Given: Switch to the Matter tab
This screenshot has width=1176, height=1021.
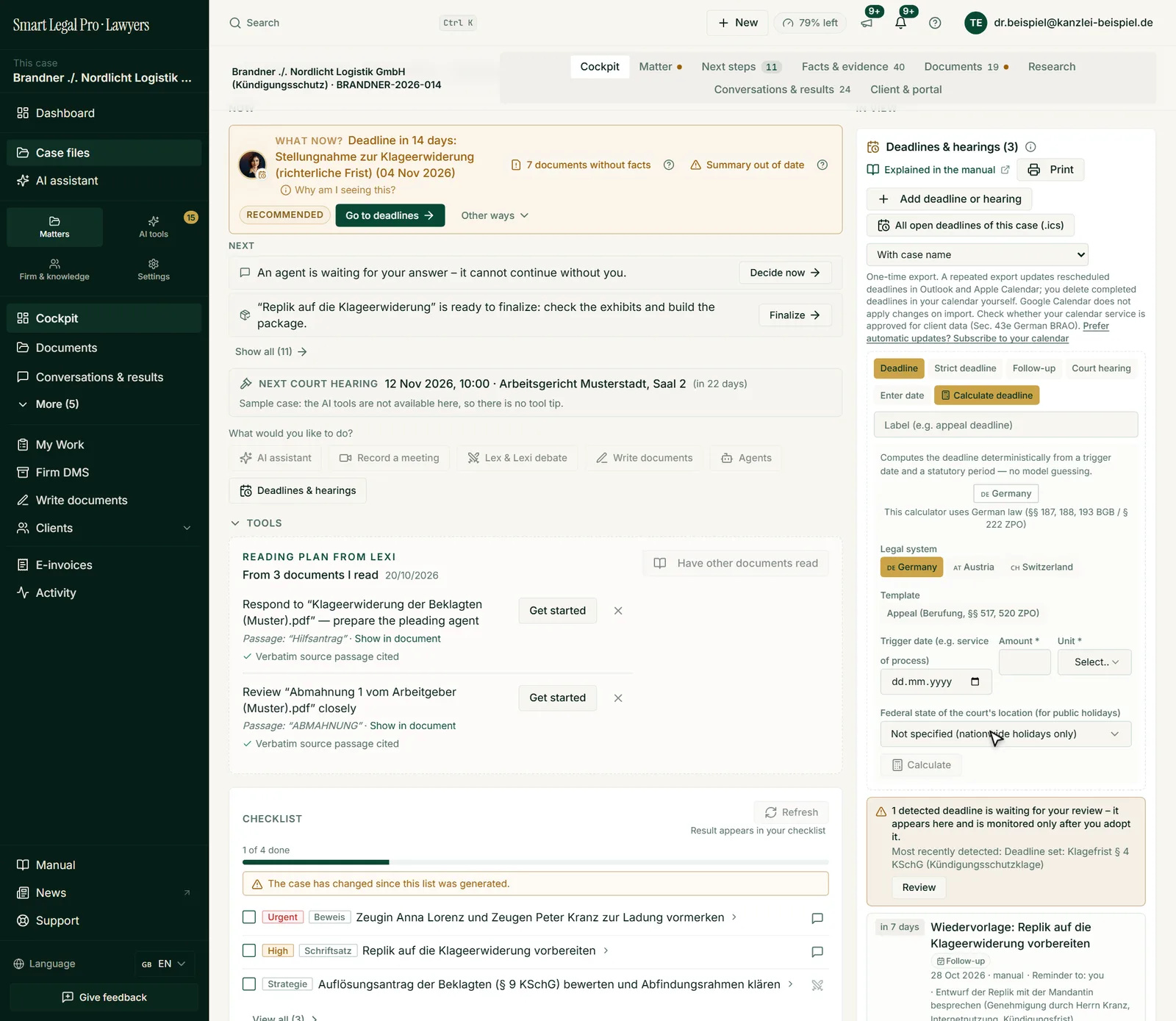Looking at the screenshot, I should (660, 67).
